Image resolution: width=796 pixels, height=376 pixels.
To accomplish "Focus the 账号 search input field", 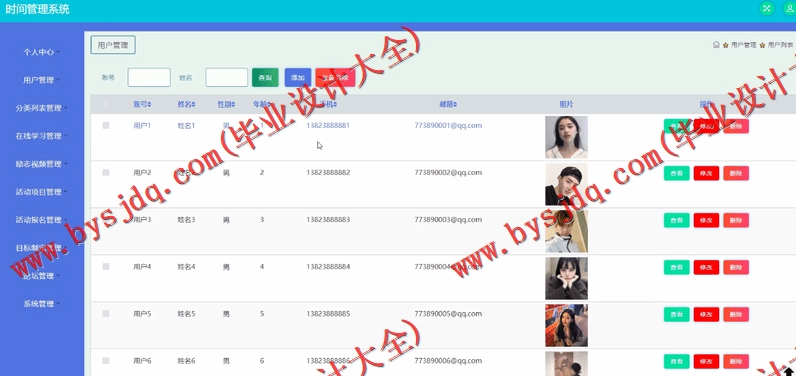I will point(149,78).
